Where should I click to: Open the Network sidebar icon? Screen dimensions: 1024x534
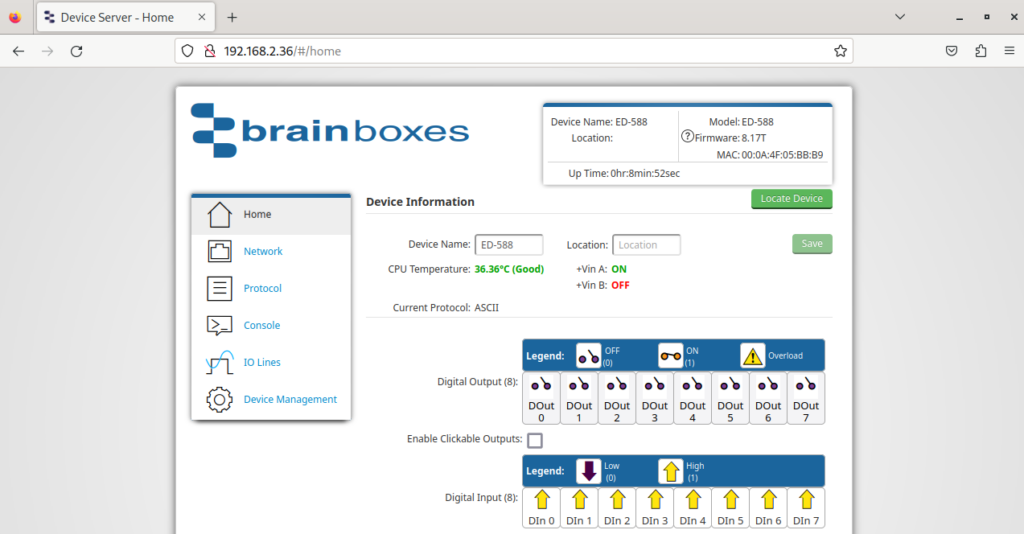(219, 251)
